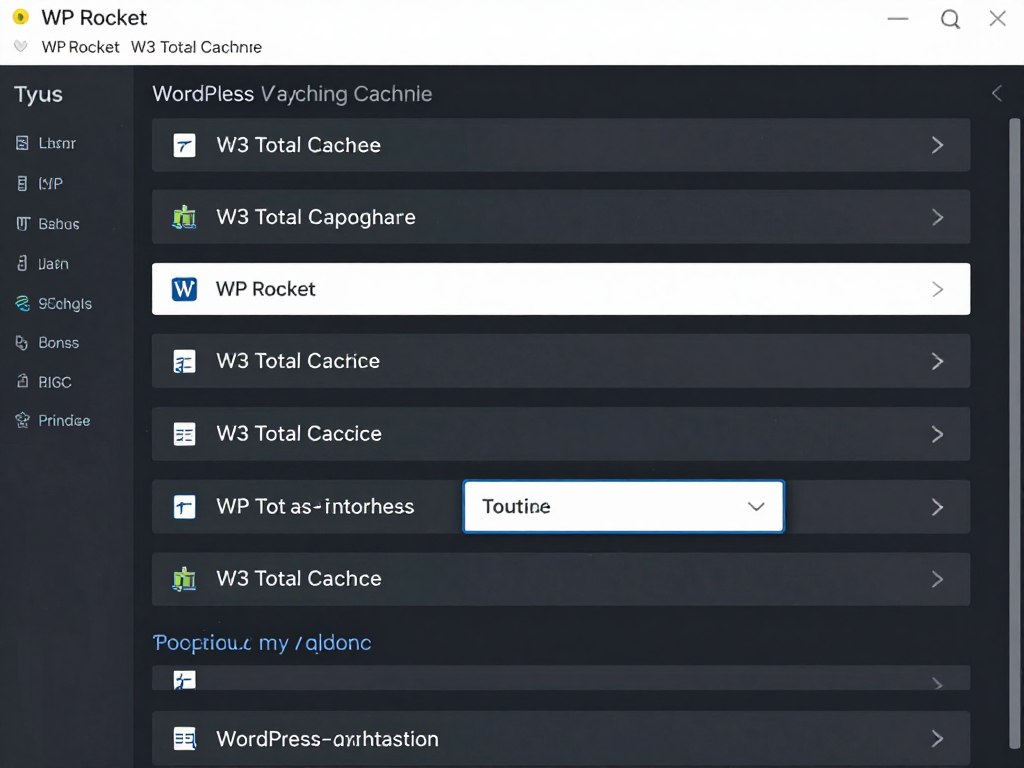1024x768 pixels.
Task: Expand the W3 Total Capoghare chevron
Action: (937, 217)
